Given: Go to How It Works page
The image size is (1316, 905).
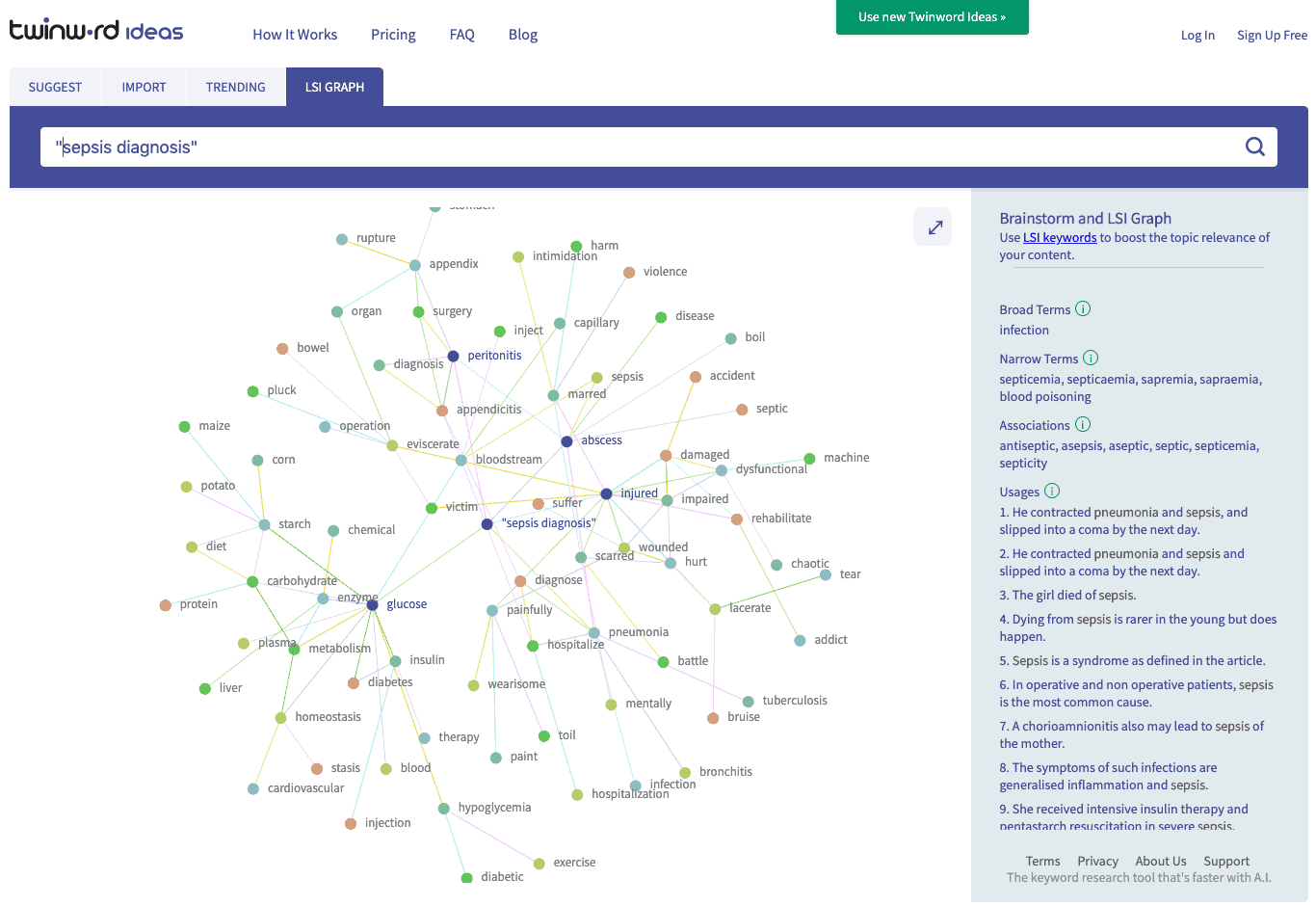Looking at the screenshot, I should pos(295,35).
